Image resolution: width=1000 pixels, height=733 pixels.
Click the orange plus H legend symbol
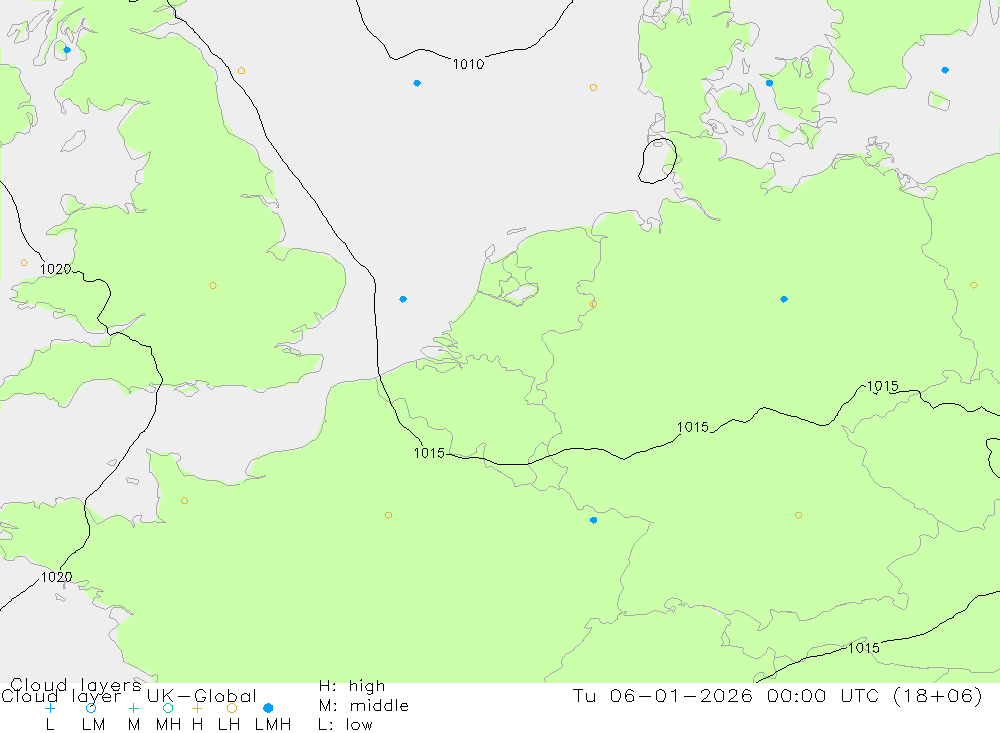[x=197, y=708]
